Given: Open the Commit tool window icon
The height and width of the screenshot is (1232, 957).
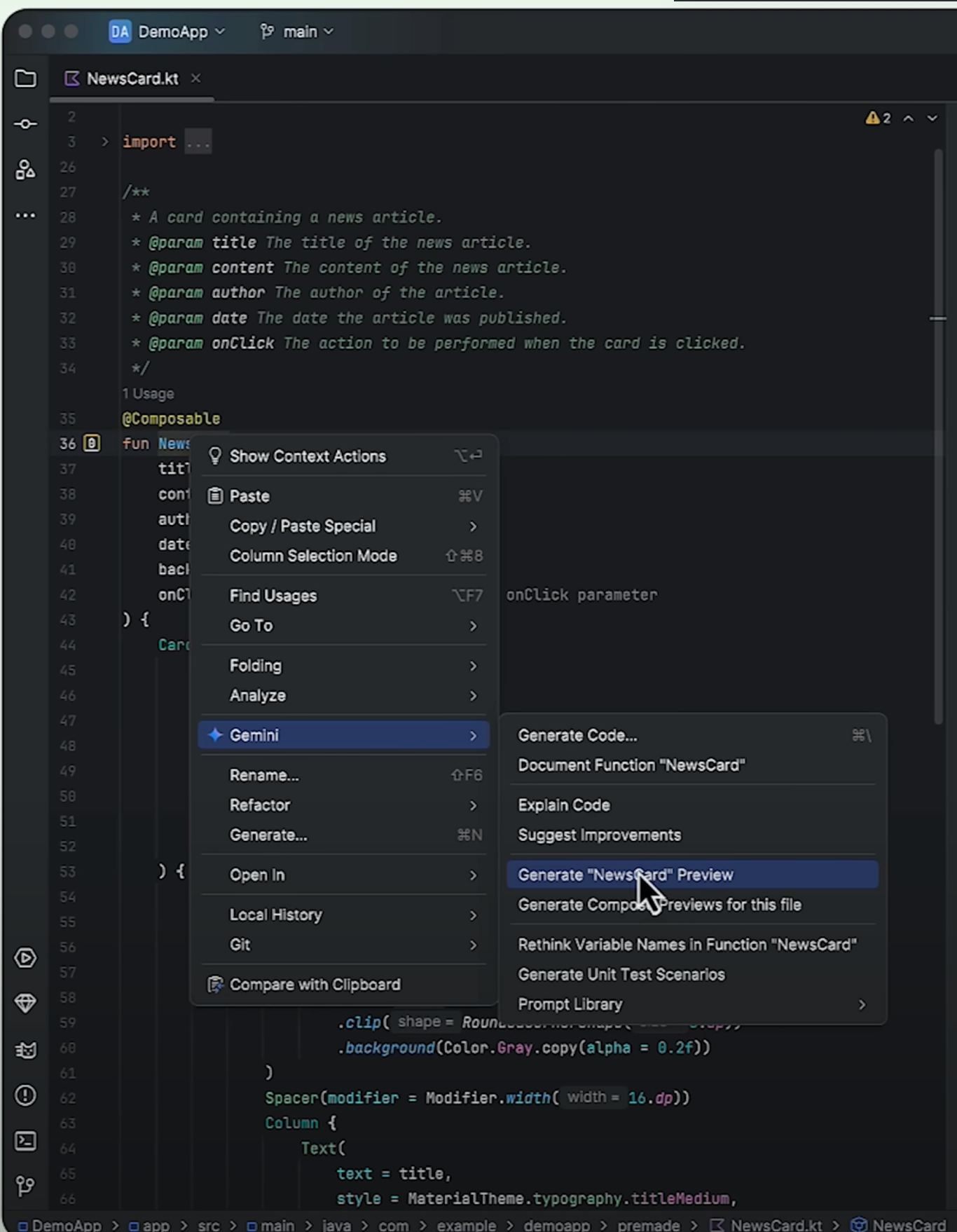Looking at the screenshot, I should pyautogui.click(x=25, y=124).
